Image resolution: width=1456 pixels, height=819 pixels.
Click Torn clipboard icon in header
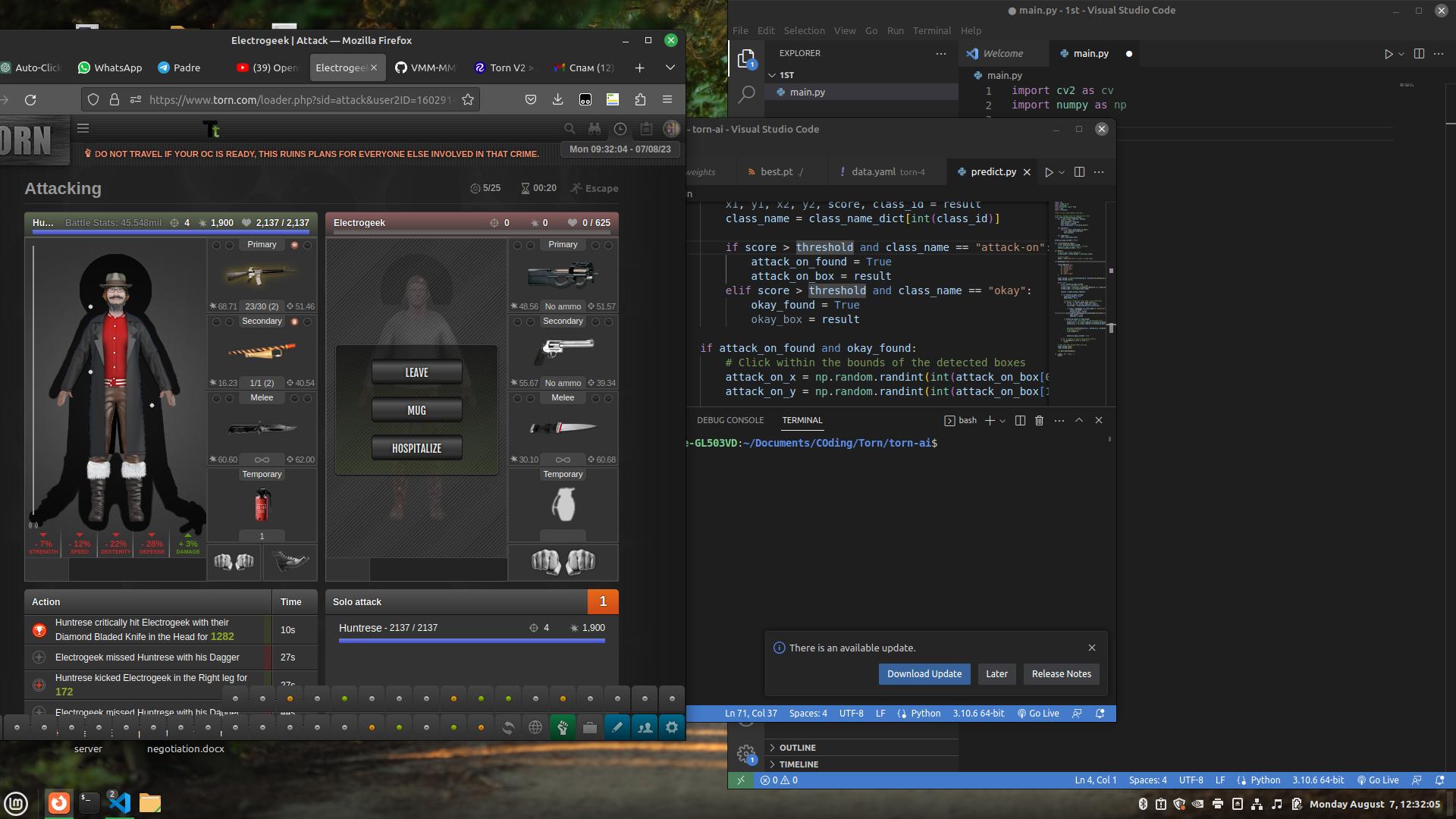click(646, 129)
